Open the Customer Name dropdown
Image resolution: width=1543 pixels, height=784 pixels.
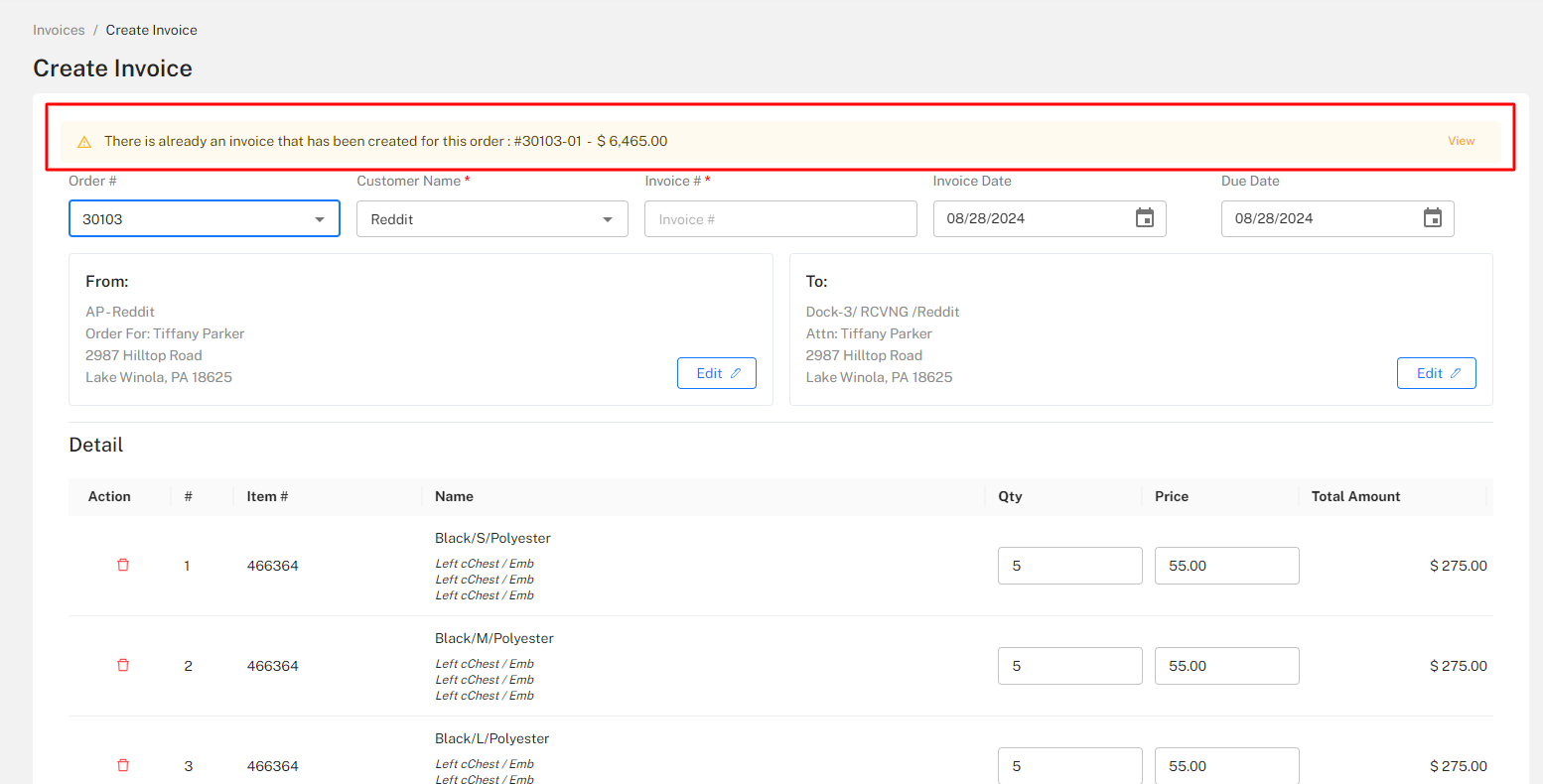(607, 219)
